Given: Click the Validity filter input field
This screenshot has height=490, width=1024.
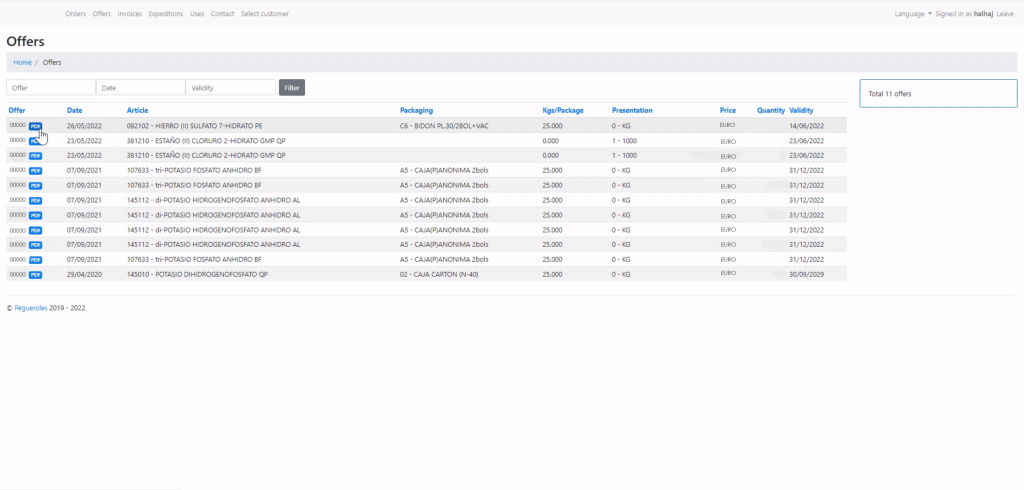Looking at the screenshot, I should point(231,88).
